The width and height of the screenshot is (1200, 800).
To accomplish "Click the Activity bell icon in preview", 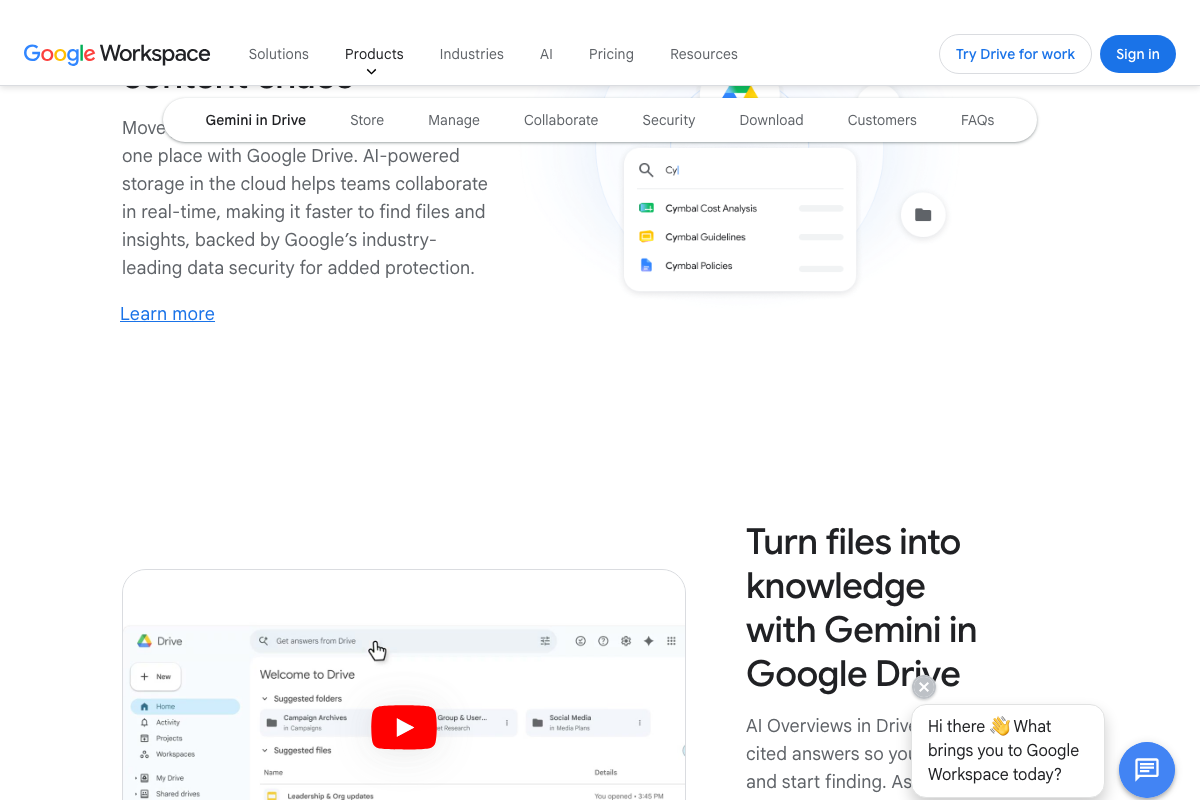I will pyautogui.click(x=145, y=722).
